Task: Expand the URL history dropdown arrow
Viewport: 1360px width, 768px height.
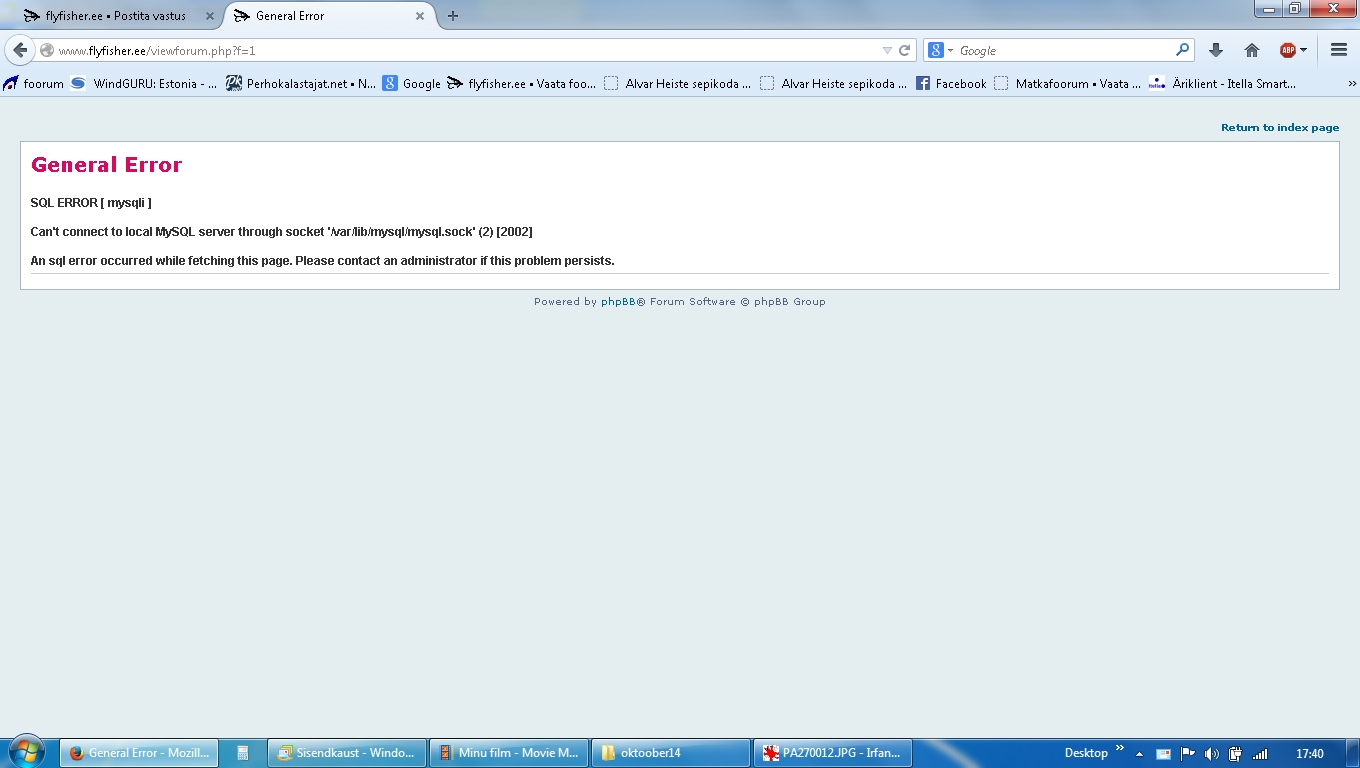Action: (x=887, y=50)
